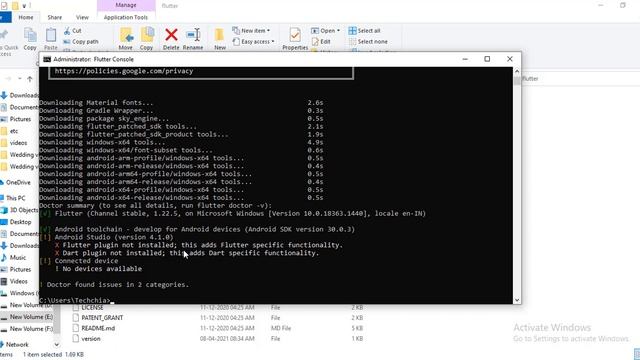640x360 pixels.
Task: Click the Rename icon in the ribbon
Action: [x=193, y=35]
